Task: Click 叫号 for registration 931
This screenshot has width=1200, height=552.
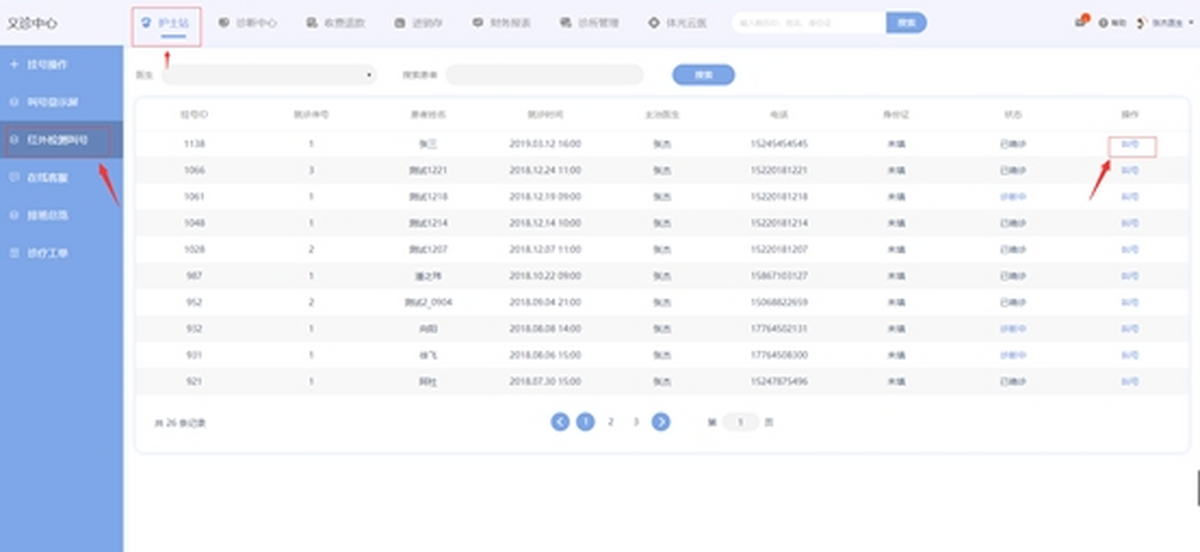Action: [1130, 355]
